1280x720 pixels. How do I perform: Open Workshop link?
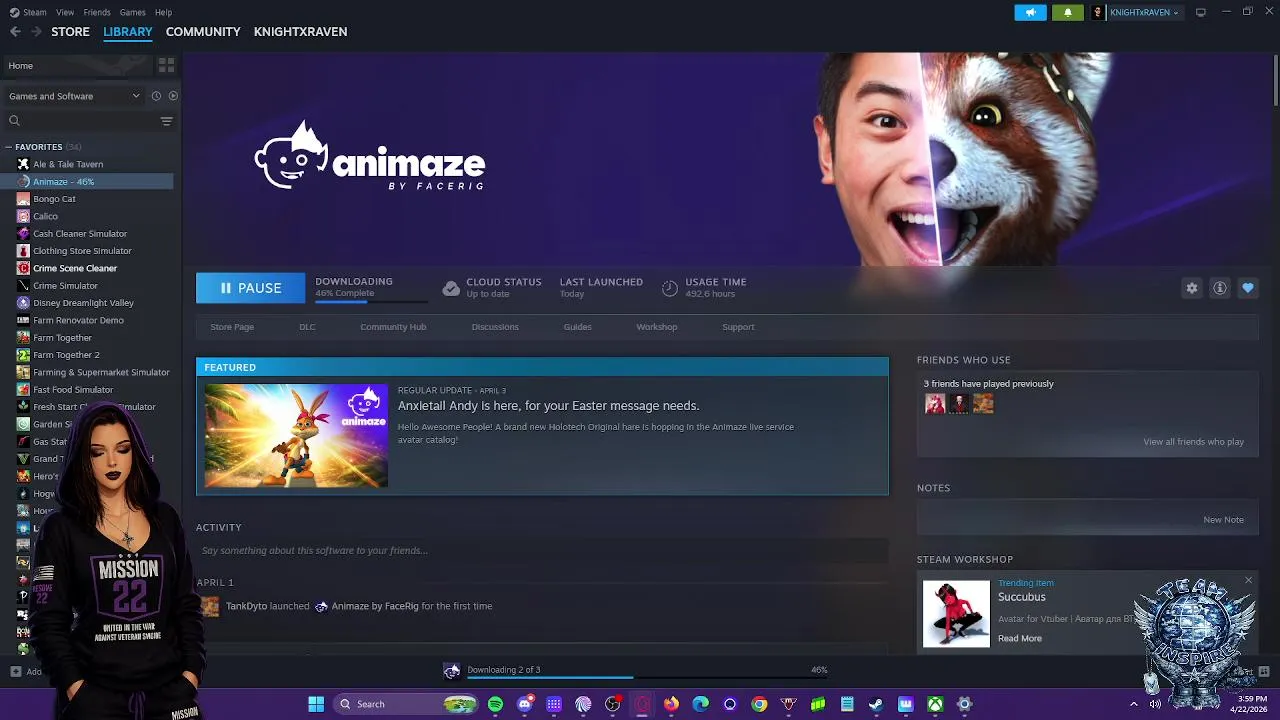(657, 327)
